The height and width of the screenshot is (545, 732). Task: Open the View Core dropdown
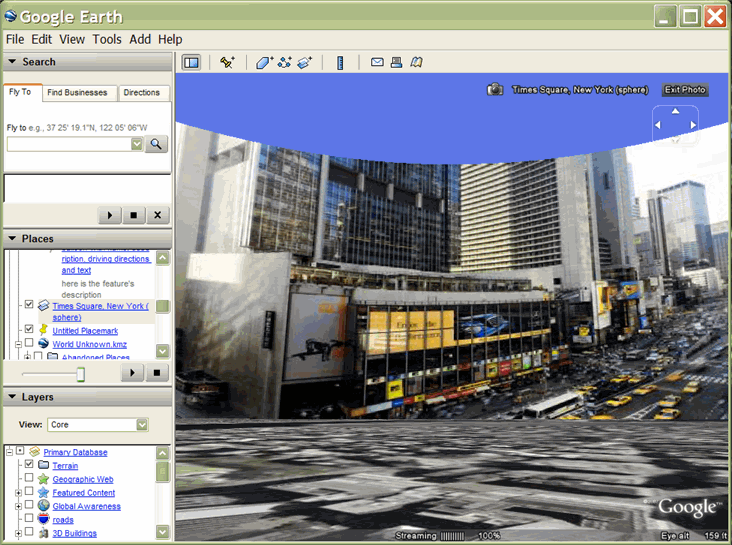(x=142, y=425)
